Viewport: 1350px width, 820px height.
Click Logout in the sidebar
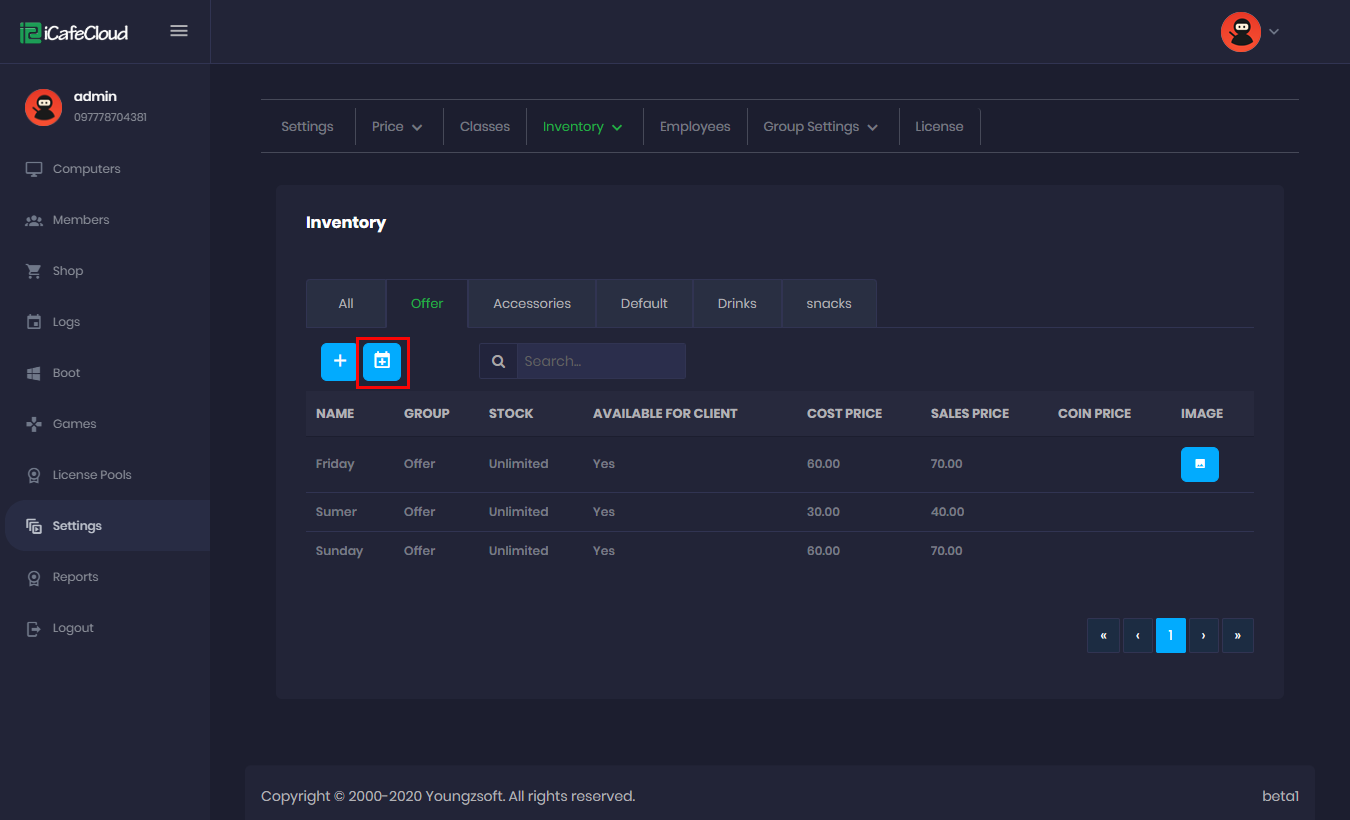point(73,628)
